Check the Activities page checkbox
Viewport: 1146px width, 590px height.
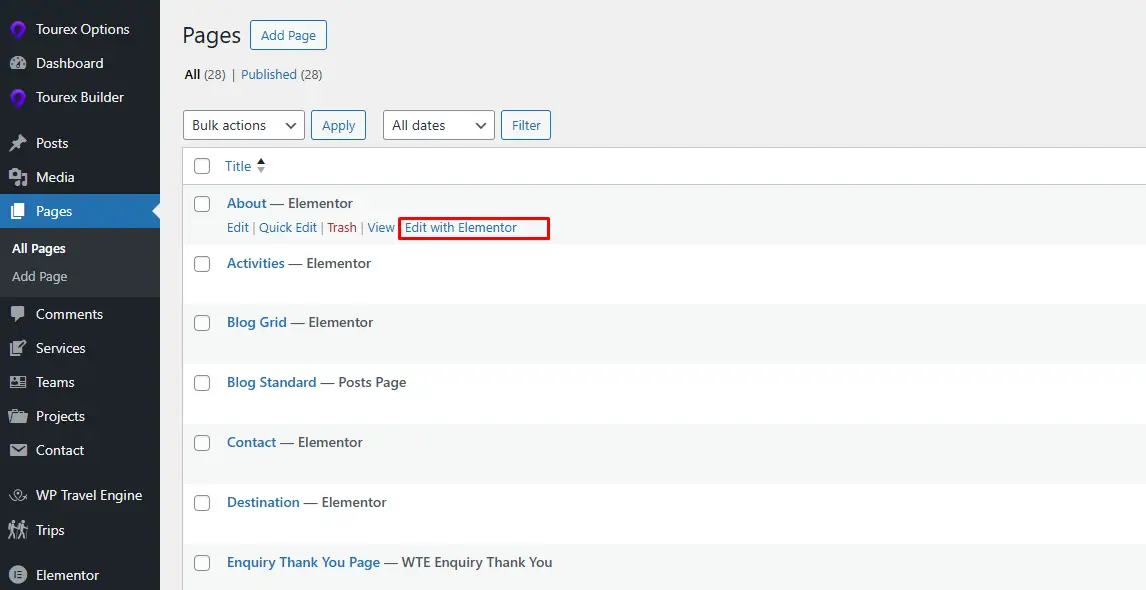point(202,264)
